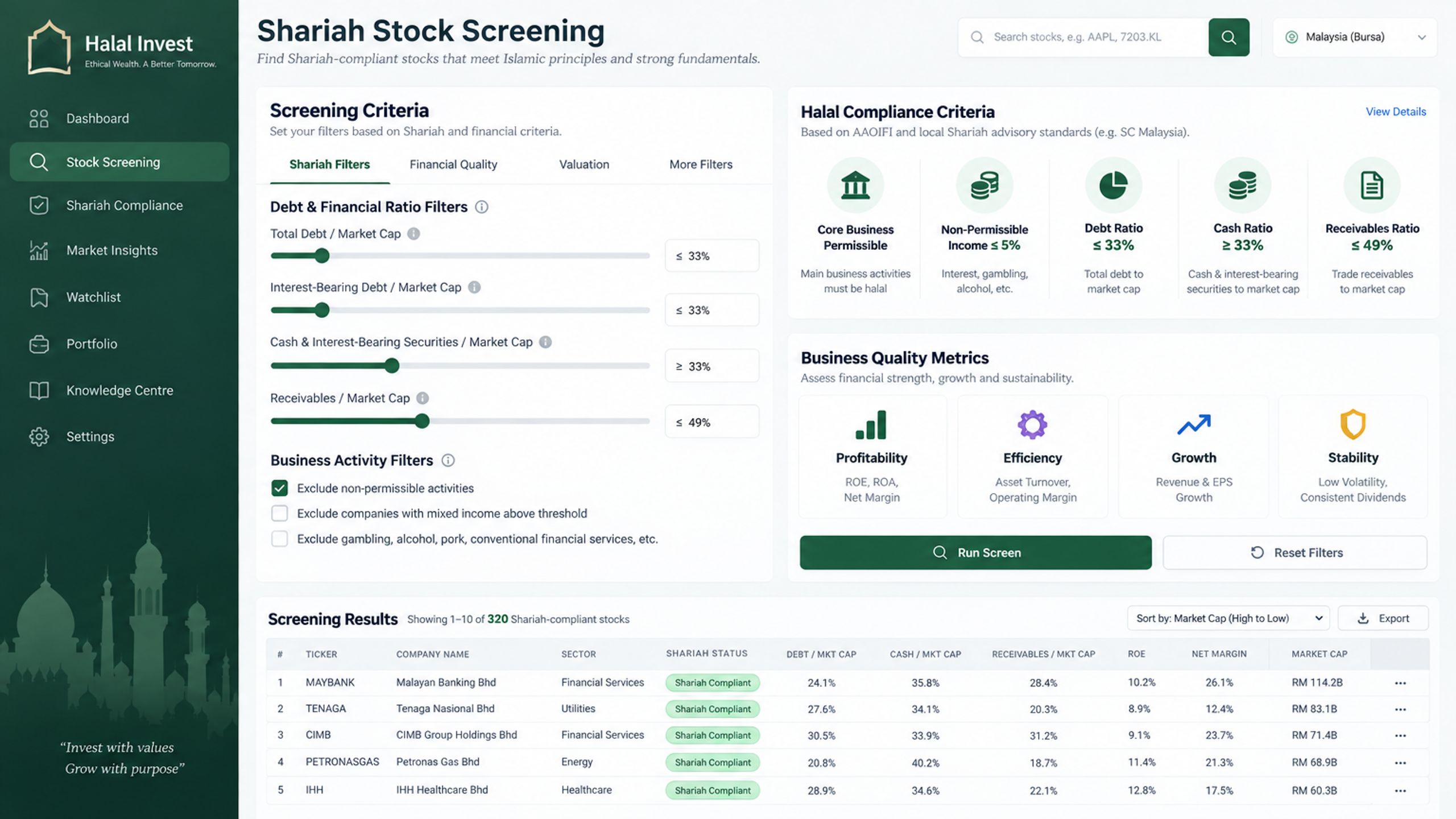Open Shariah Compliance from the sidebar
1456x819 pixels.
(x=119, y=205)
